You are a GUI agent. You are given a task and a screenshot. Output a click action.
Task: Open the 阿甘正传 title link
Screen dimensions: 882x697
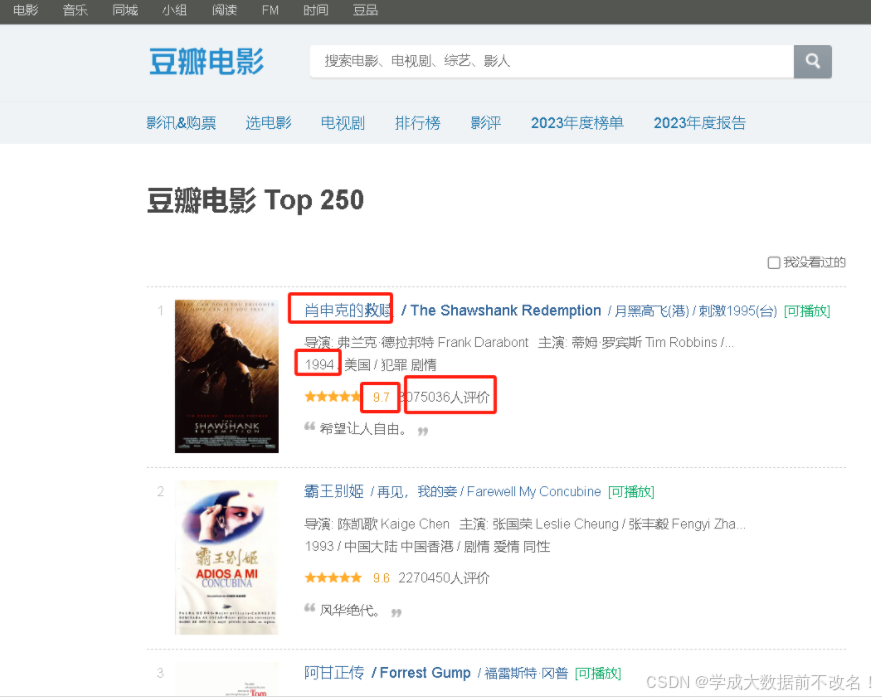[x=334, y=673]
